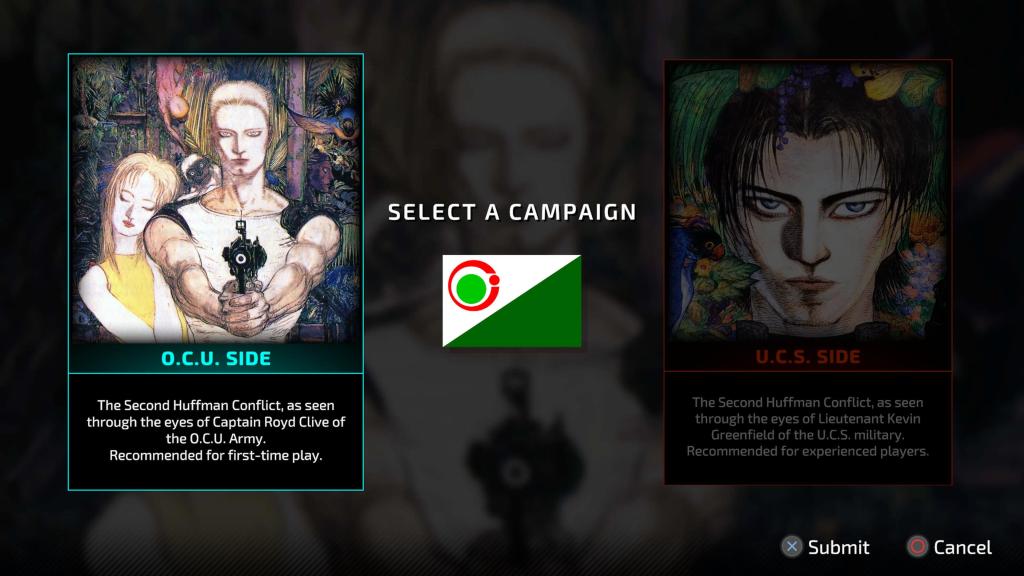This screenshot has width=1024, height=576.
Task: Click the Submit label
Action: pyautogui.click(x=839, y=547)
